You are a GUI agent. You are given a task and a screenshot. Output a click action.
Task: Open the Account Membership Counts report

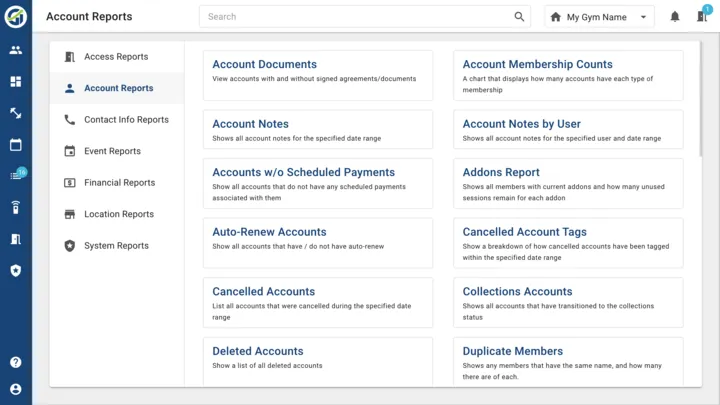(568, 75)
